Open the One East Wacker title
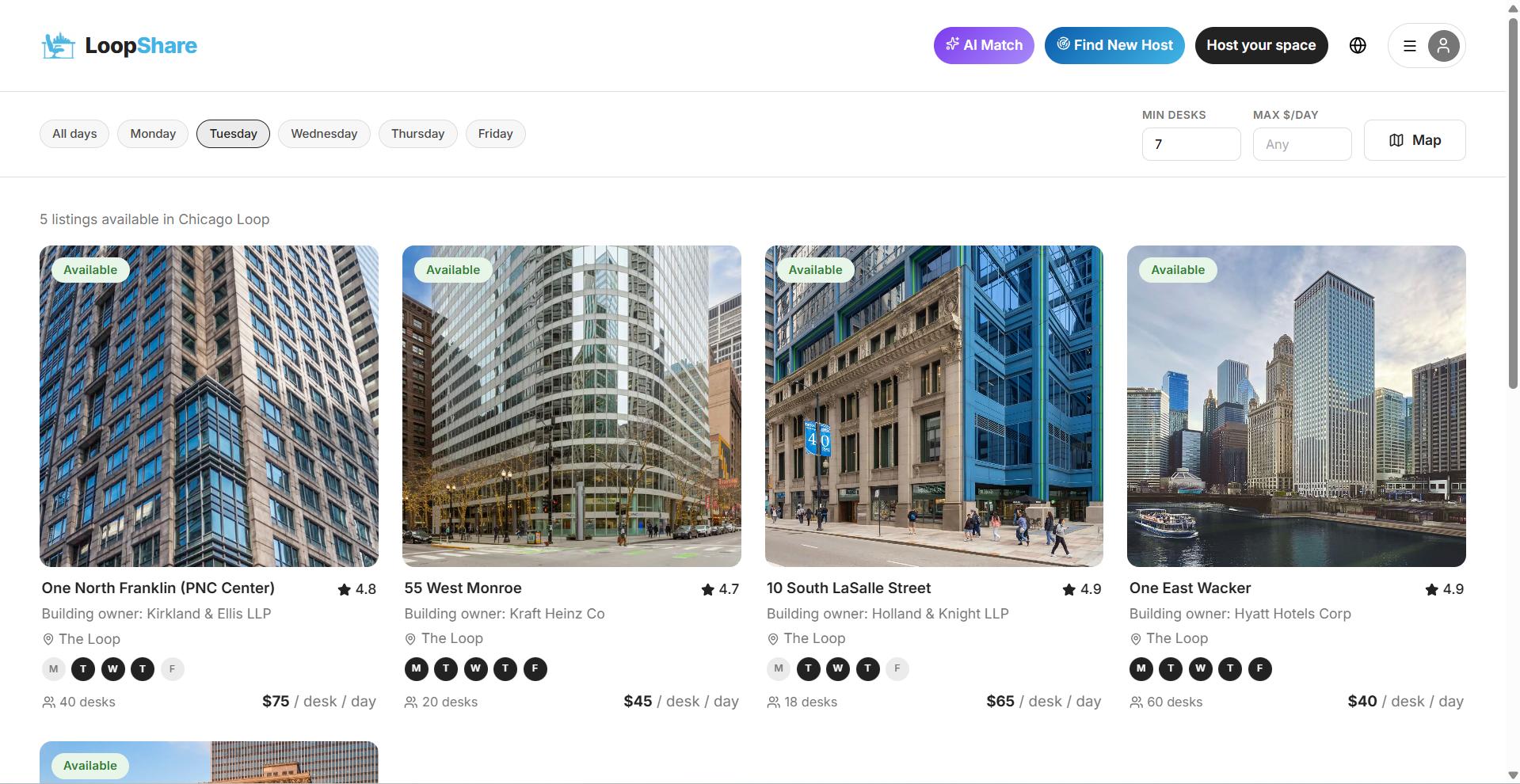This screenshot has height=784, width=1520. tap(1190, 588)
